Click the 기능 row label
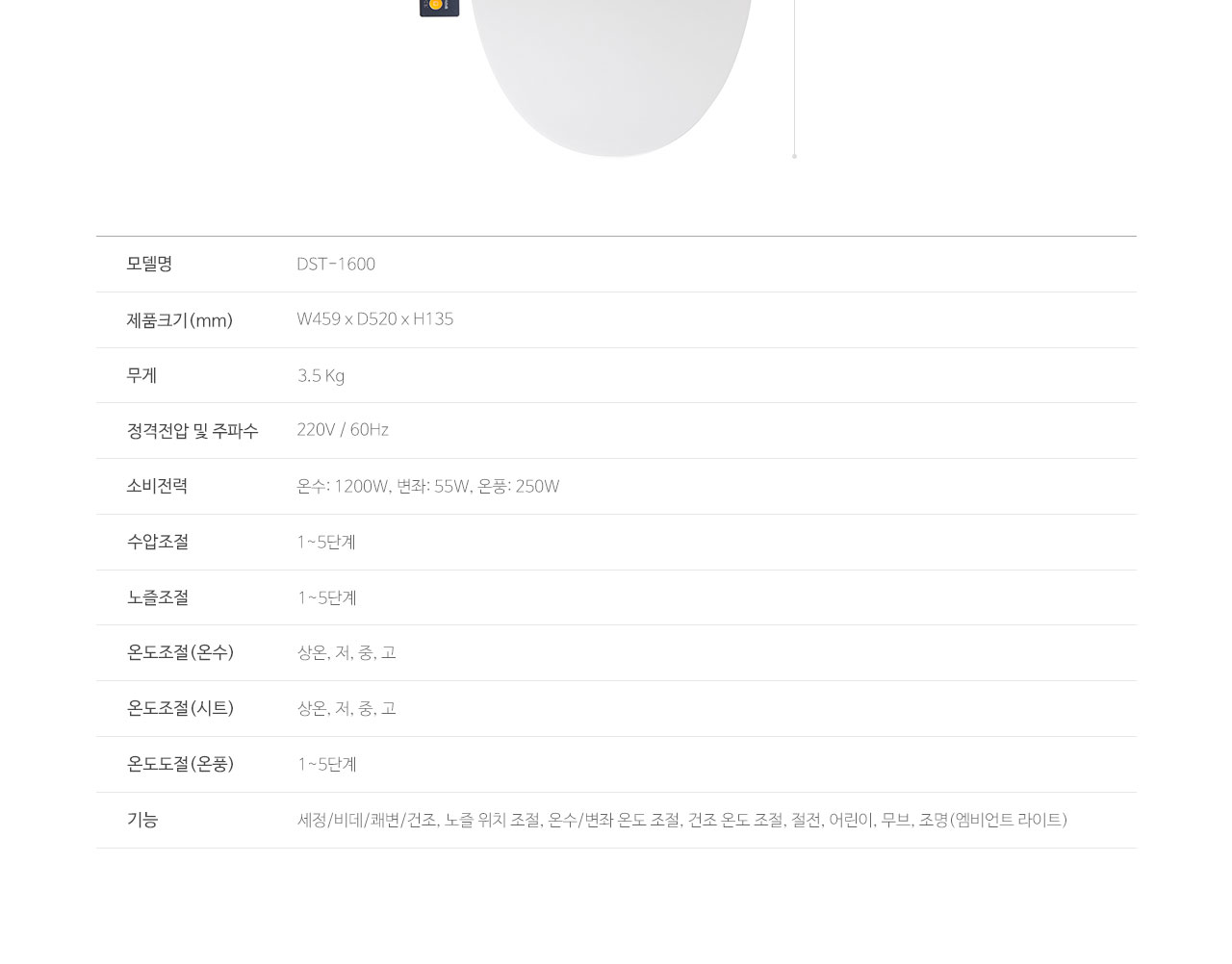 142,820
